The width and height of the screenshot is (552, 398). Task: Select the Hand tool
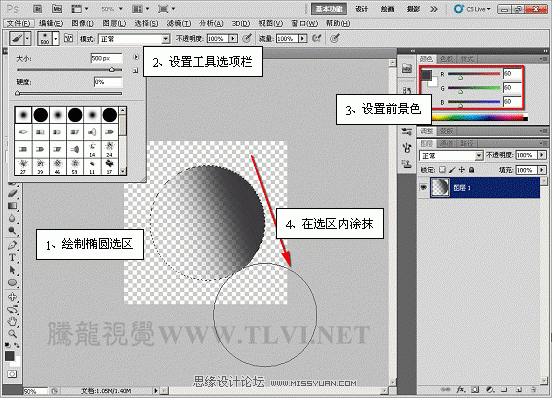[x=12, y=321]
